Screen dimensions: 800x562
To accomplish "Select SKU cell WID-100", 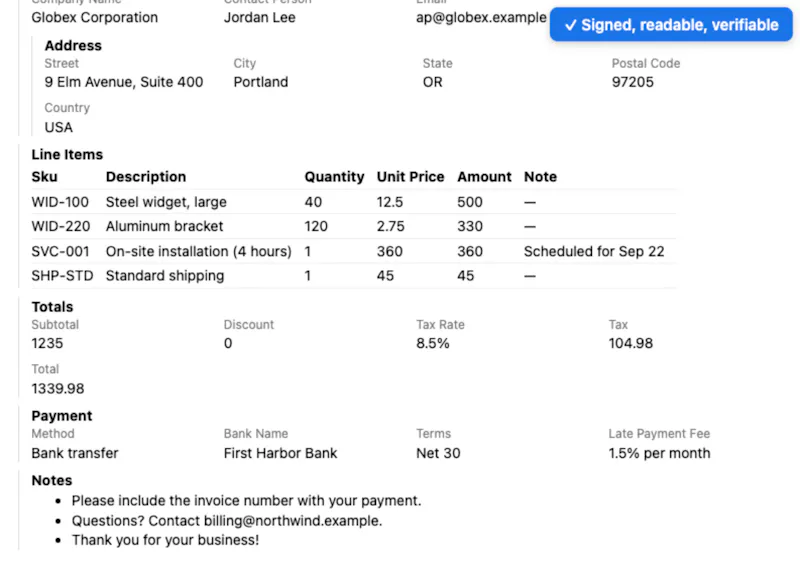I will tap(60, 202).
